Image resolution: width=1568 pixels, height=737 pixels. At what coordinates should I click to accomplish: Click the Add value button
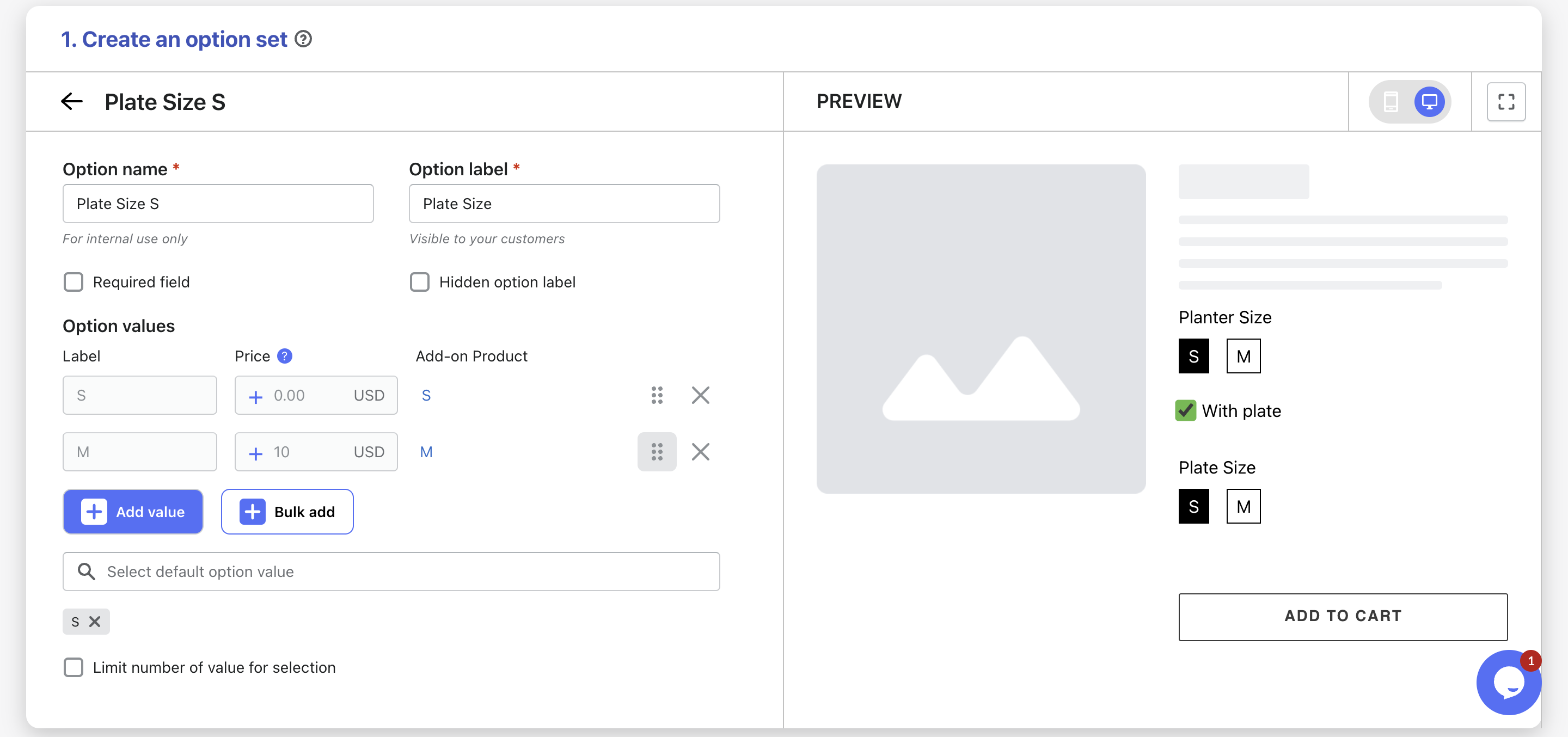pos(133,512)
